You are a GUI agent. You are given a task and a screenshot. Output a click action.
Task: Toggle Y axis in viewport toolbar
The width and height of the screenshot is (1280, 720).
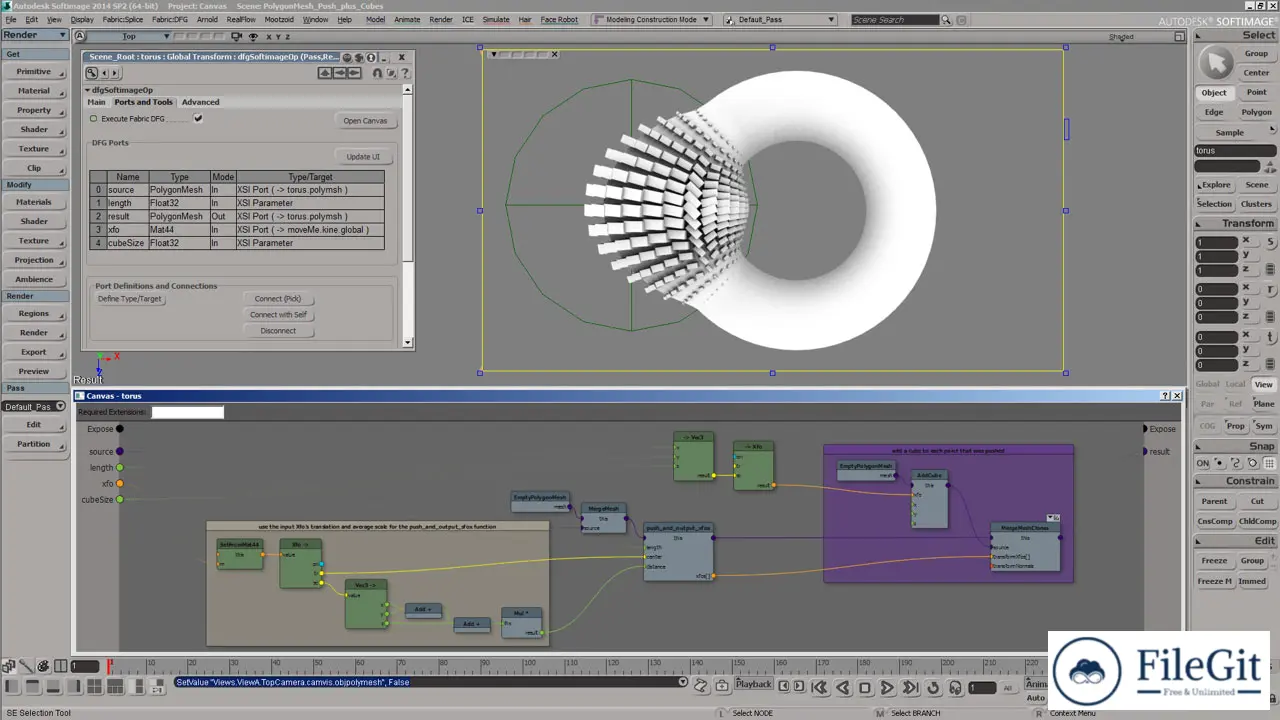coord(278,37)
